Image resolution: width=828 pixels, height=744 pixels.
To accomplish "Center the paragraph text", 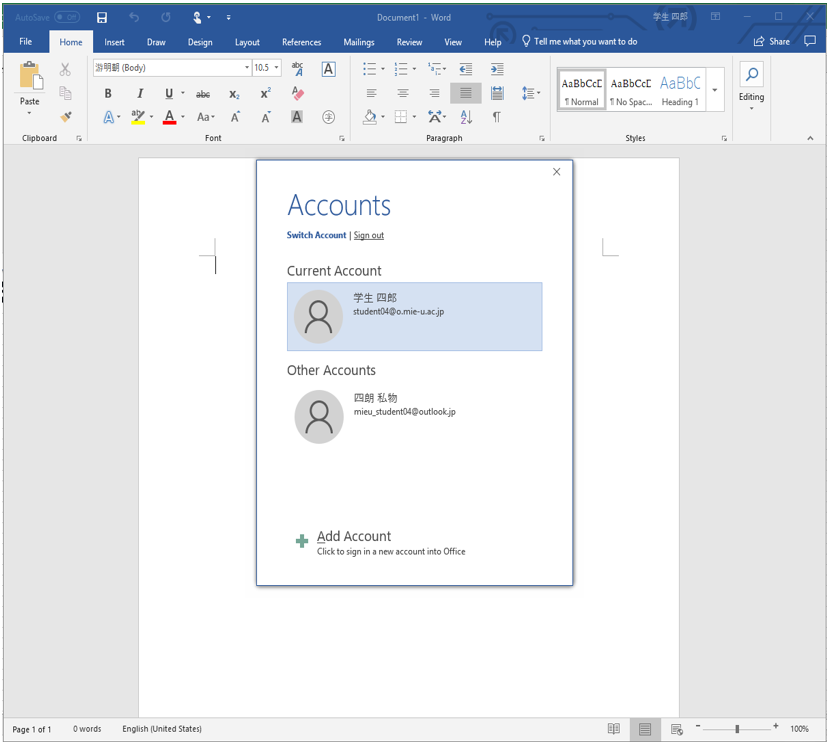I will pyautogui.click(x=403, y=93).
